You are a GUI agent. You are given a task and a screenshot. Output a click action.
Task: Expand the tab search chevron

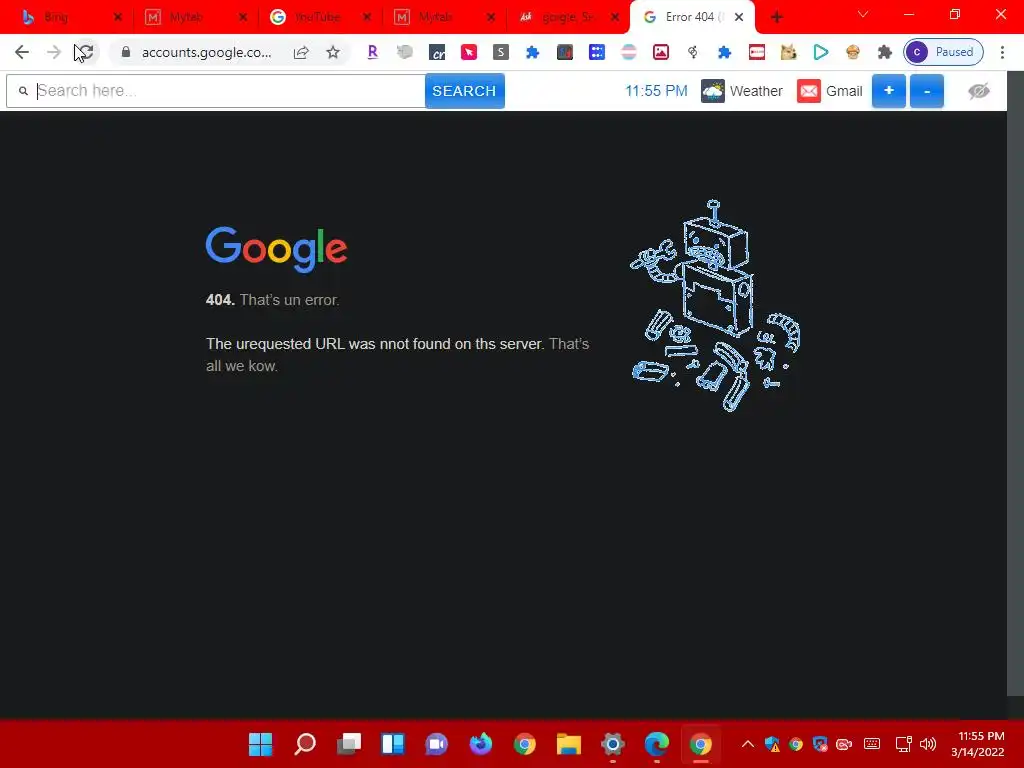pos(863,14)
